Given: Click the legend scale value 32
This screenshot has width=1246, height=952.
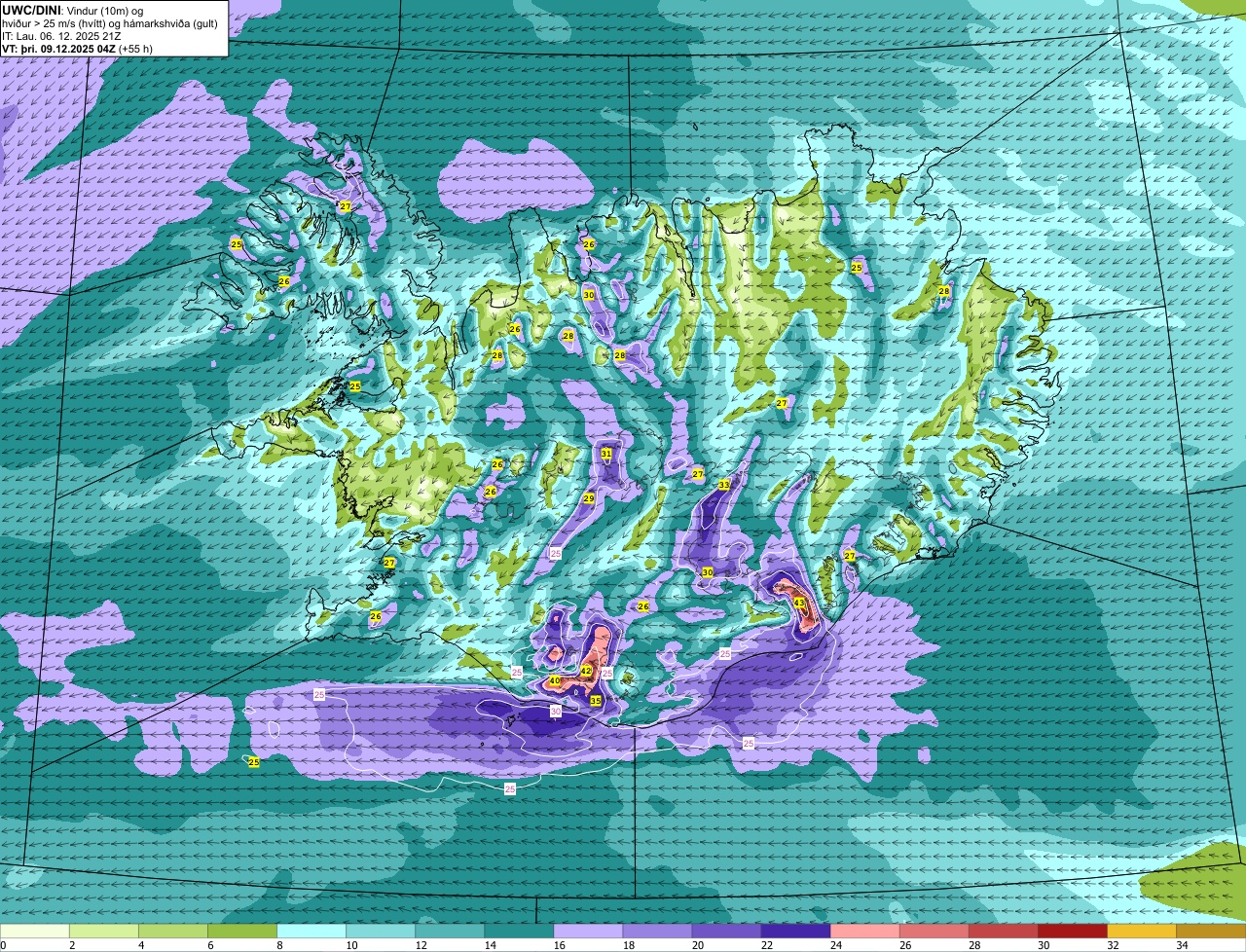Looking at the screenshot, I should (1111, 945).
